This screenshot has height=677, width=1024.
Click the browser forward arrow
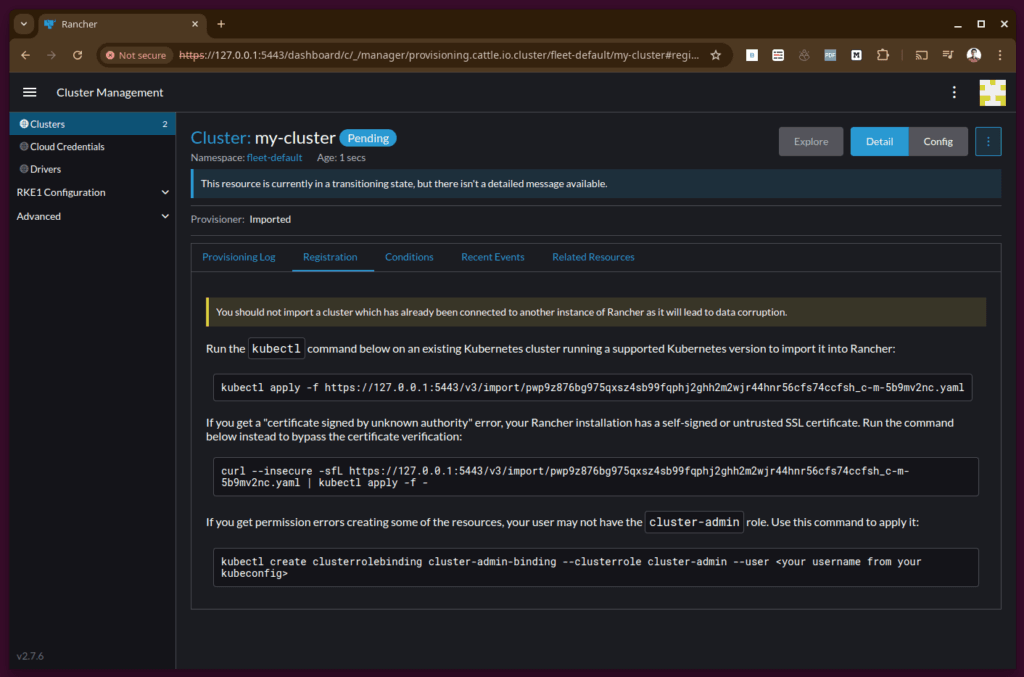coord(52,55)
